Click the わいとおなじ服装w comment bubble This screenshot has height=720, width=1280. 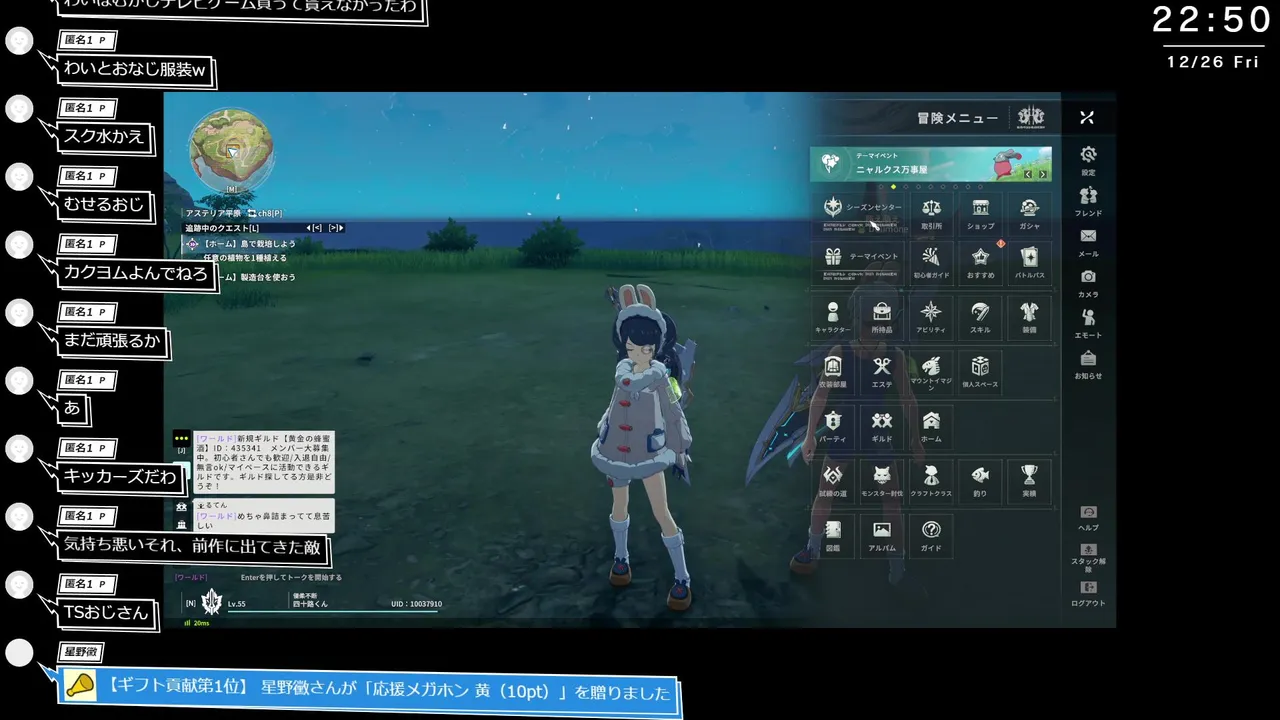click(x=137, y=70)
